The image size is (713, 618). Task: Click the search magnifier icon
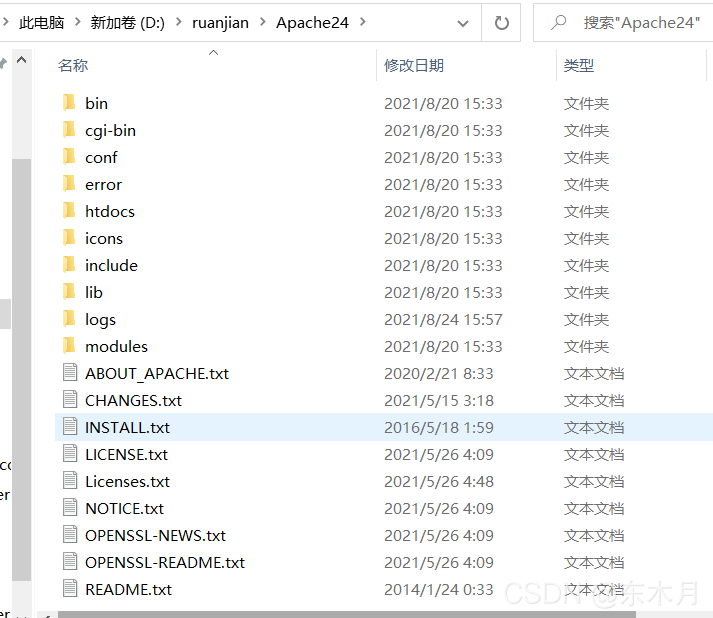click(x=558, y=22)
